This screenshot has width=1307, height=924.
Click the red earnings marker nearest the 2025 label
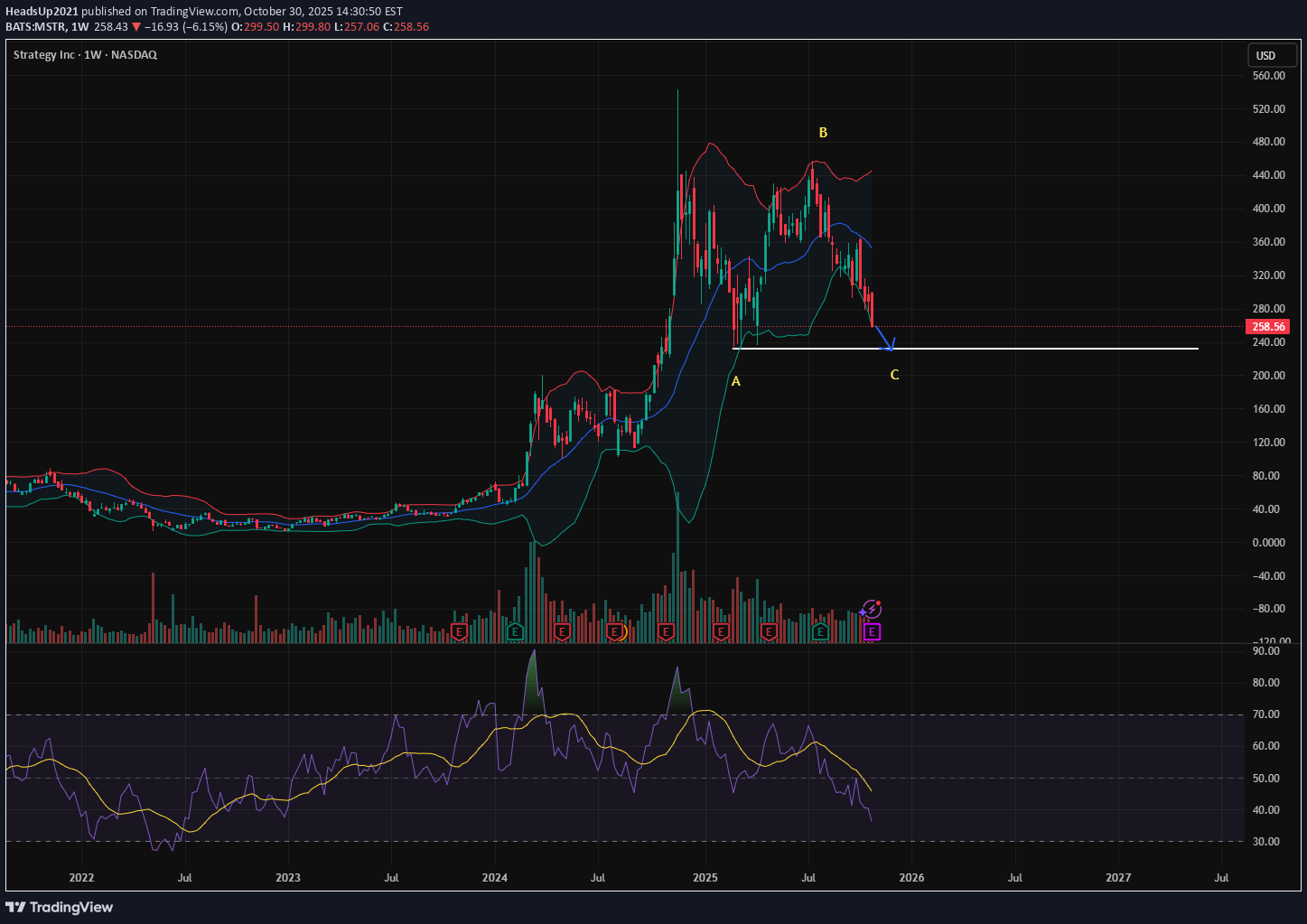pyautogui.click(x=721, y=631)
